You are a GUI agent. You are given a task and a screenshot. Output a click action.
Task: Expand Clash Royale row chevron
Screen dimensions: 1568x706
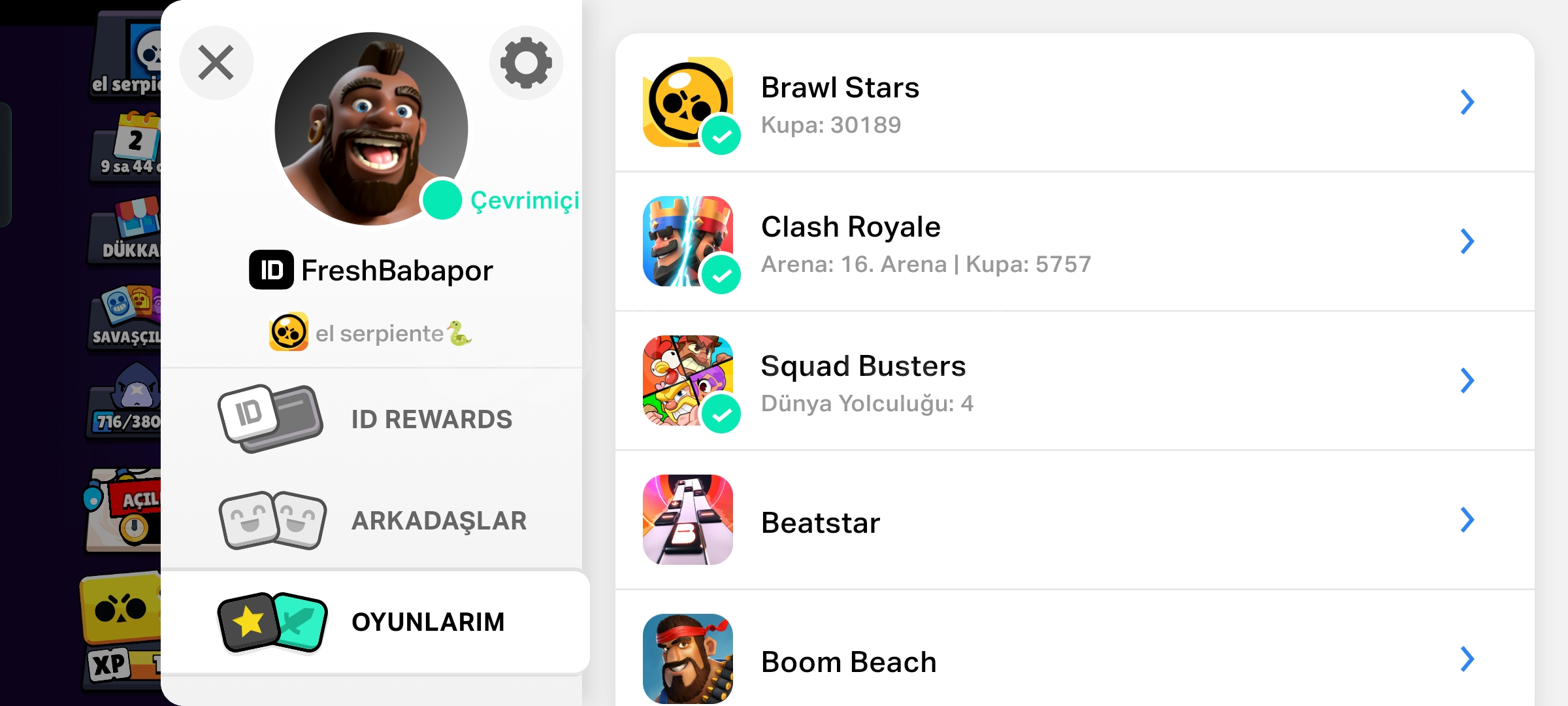coord(1467,241)
